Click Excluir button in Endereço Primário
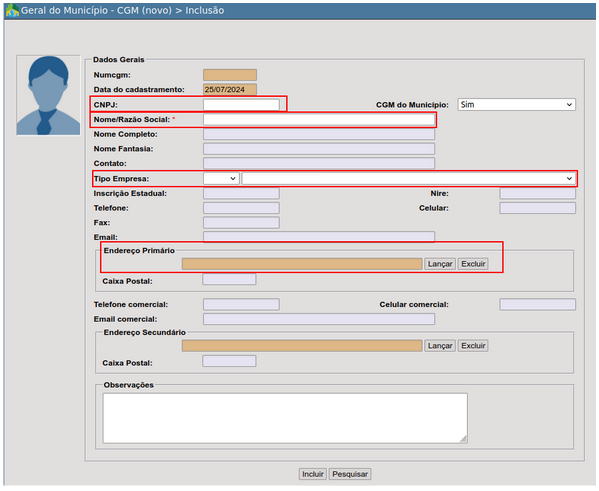The width and height of the screenshot is (599, 491). tap(473, 264)
